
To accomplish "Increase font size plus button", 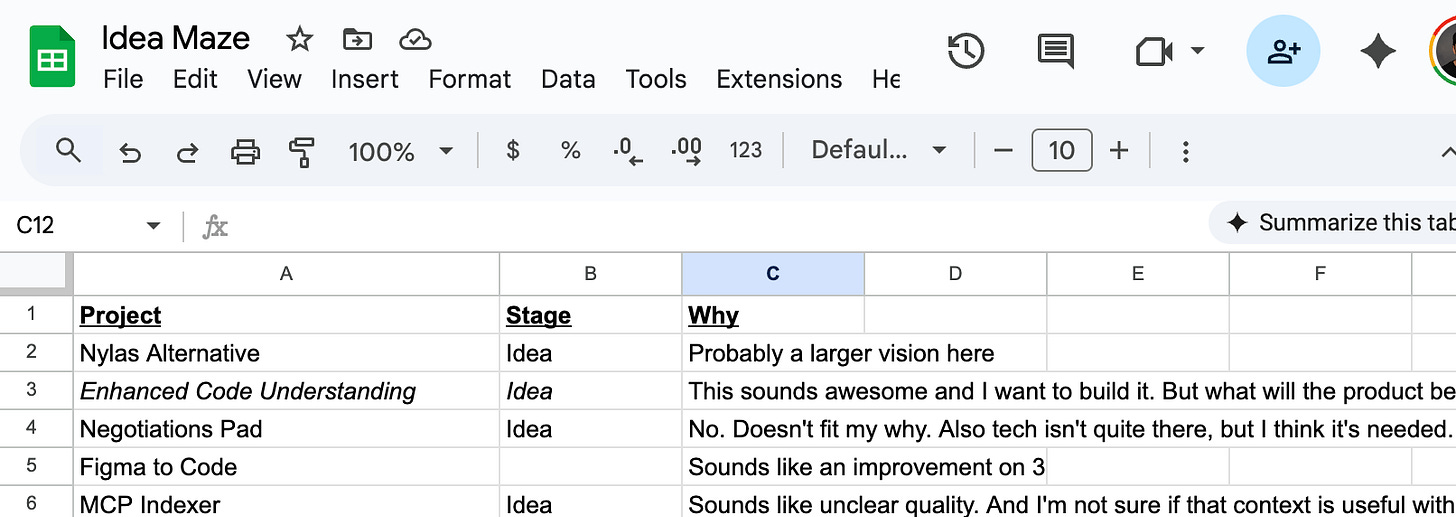I will (1119, 151).
